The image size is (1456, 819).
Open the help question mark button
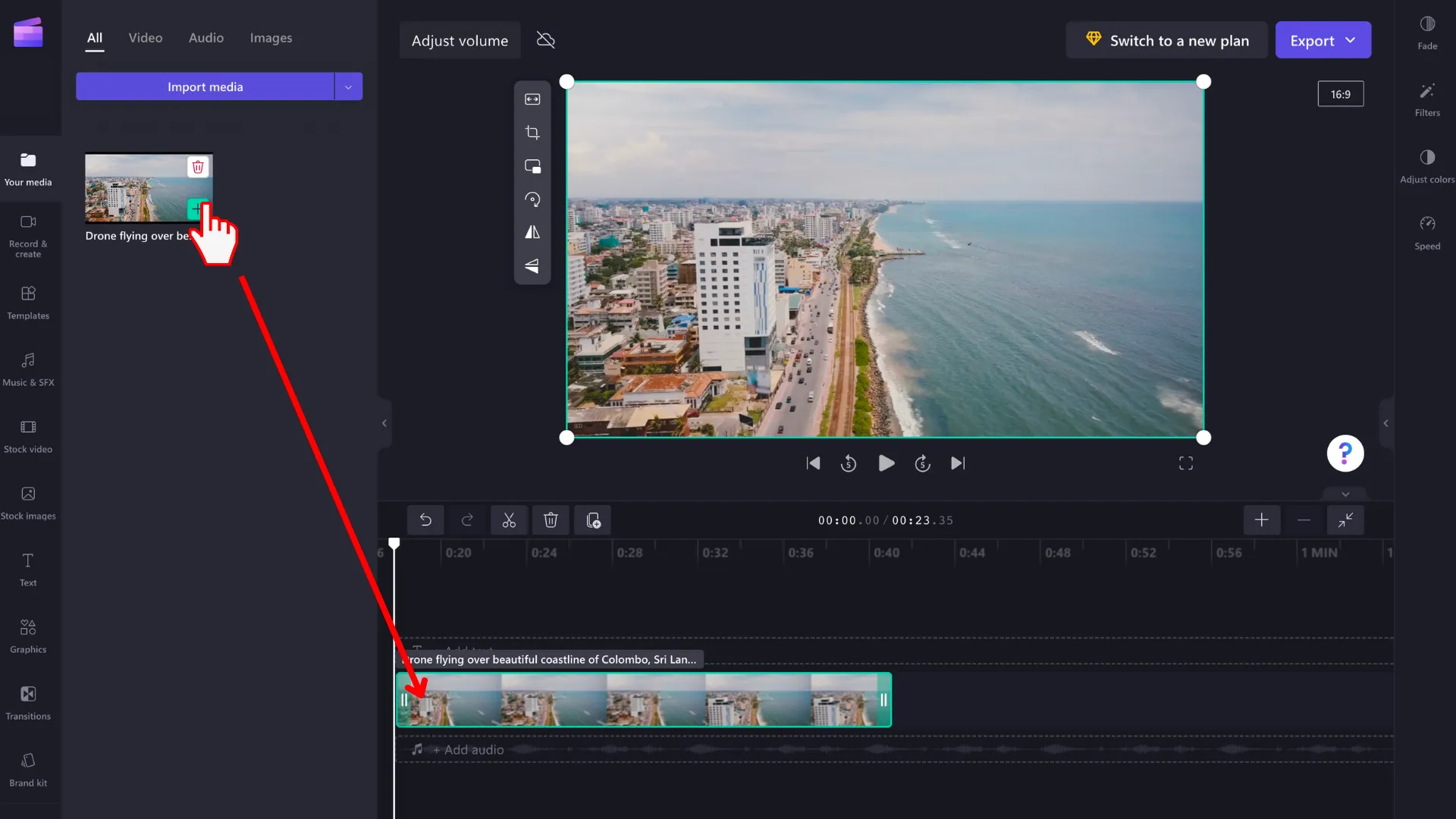(1345, 453)
